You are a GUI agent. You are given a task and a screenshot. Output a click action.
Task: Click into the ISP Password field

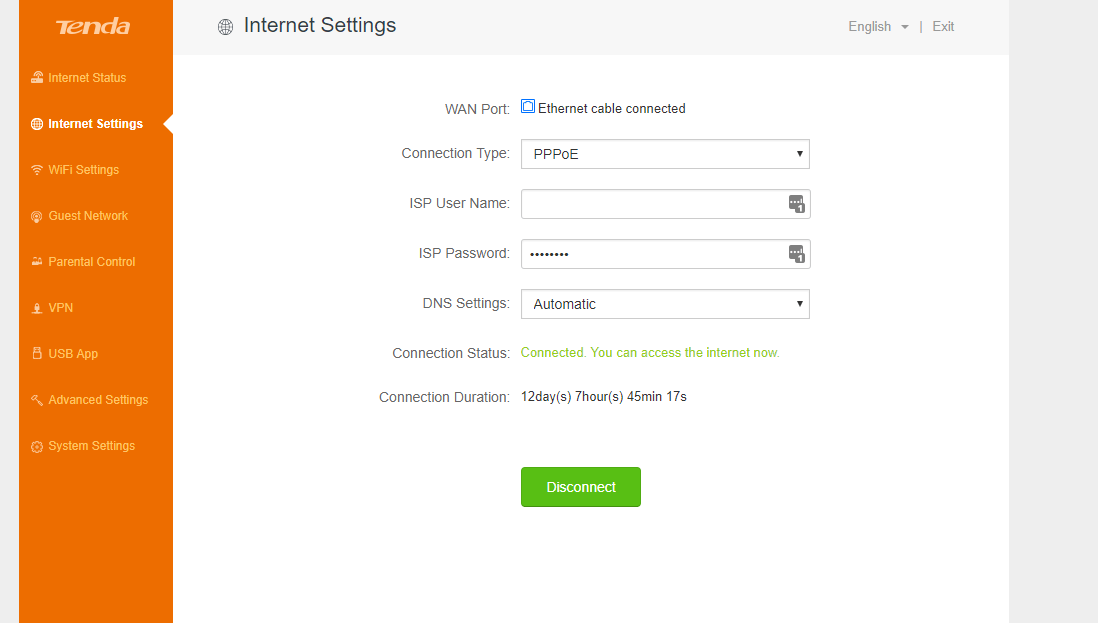[x=652, y=254]
